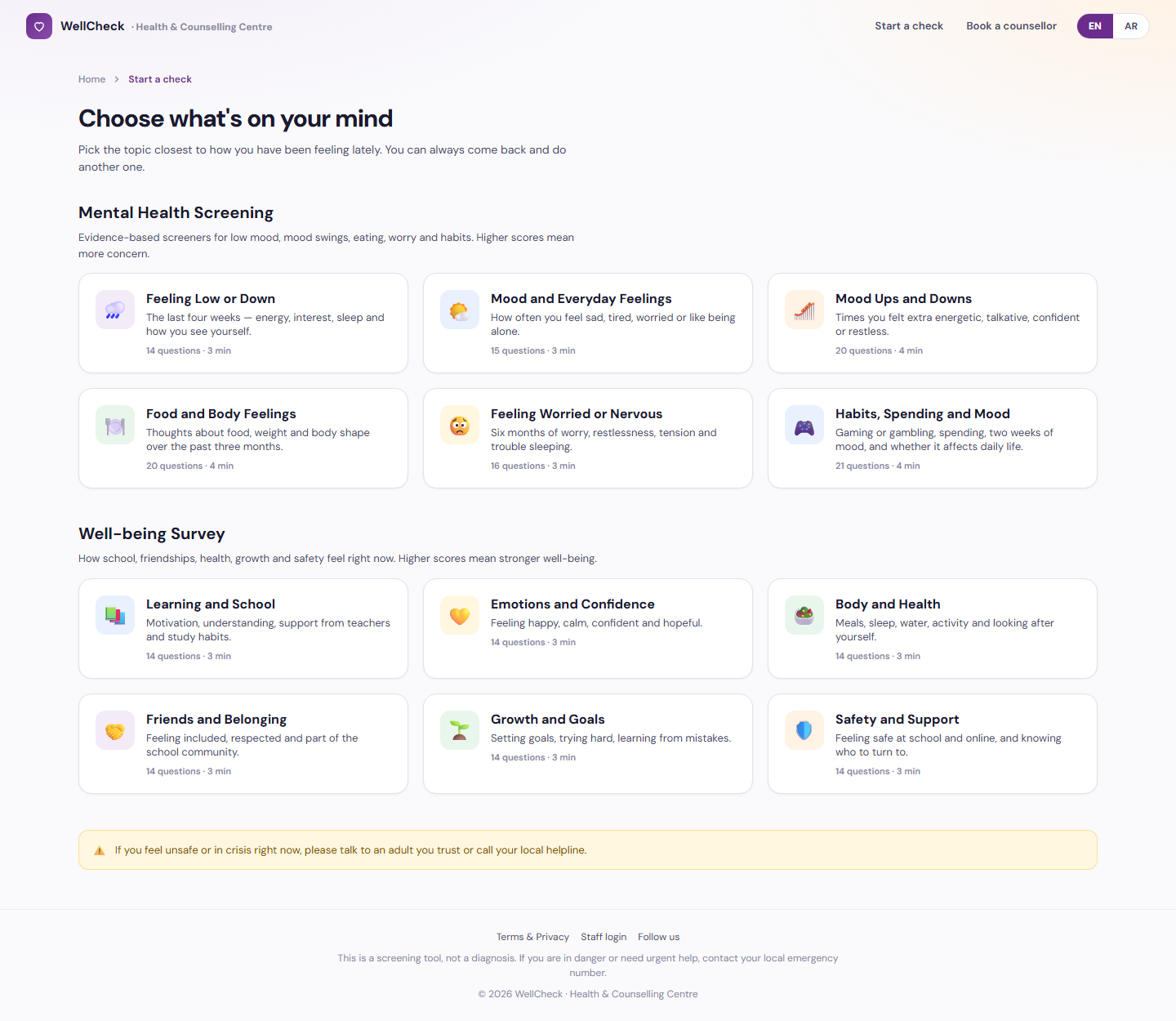Click the "15 questions · 3 min" text
The width and height of the screenshot is (1176, 1021).
click(533, 350)
